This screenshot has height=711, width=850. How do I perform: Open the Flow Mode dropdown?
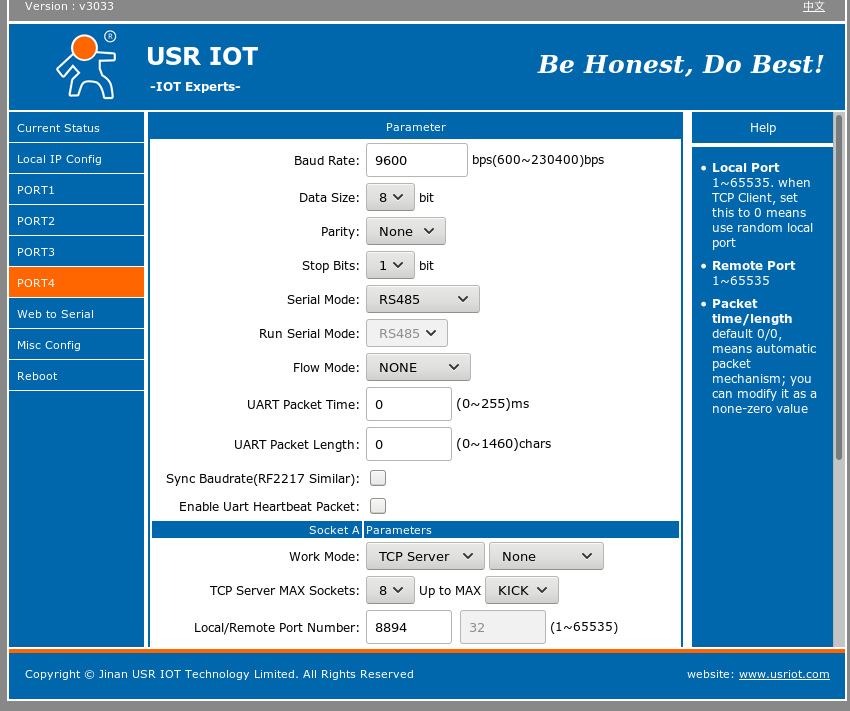click(x=418, y=367)
